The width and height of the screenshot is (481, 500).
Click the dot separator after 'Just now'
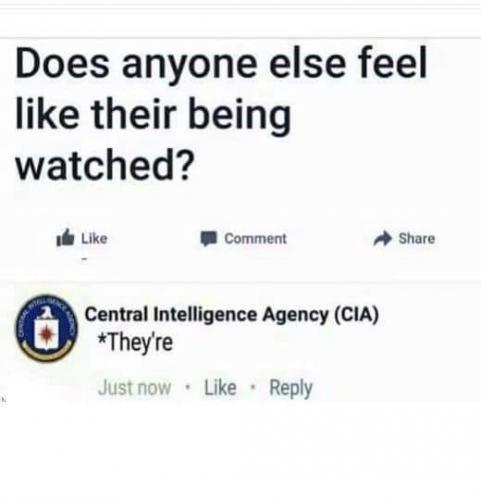(188, 388)
